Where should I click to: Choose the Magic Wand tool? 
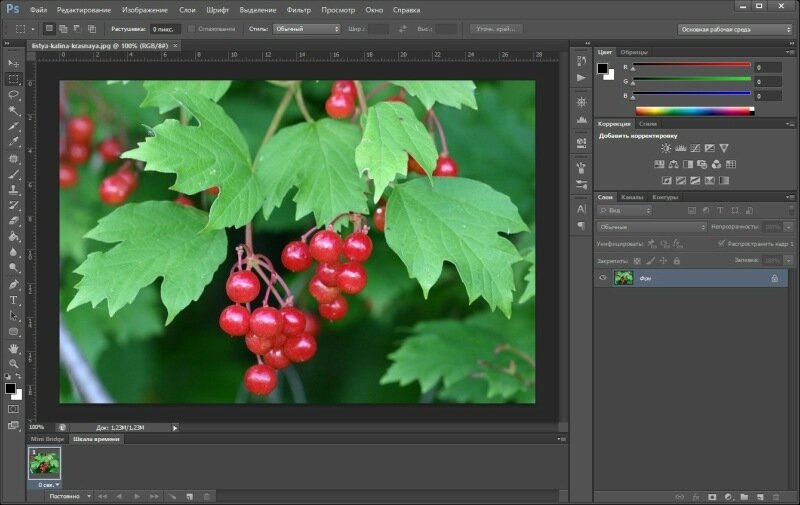(14, 110)
